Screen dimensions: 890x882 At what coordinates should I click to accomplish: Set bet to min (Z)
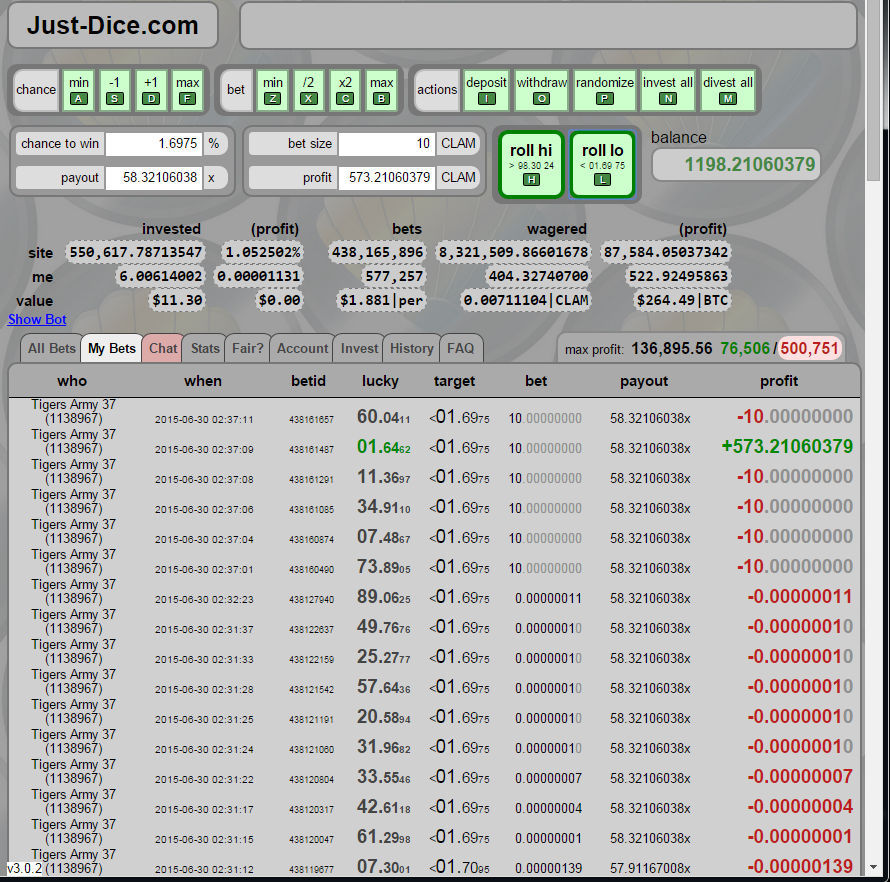click(x=272, y=90)
